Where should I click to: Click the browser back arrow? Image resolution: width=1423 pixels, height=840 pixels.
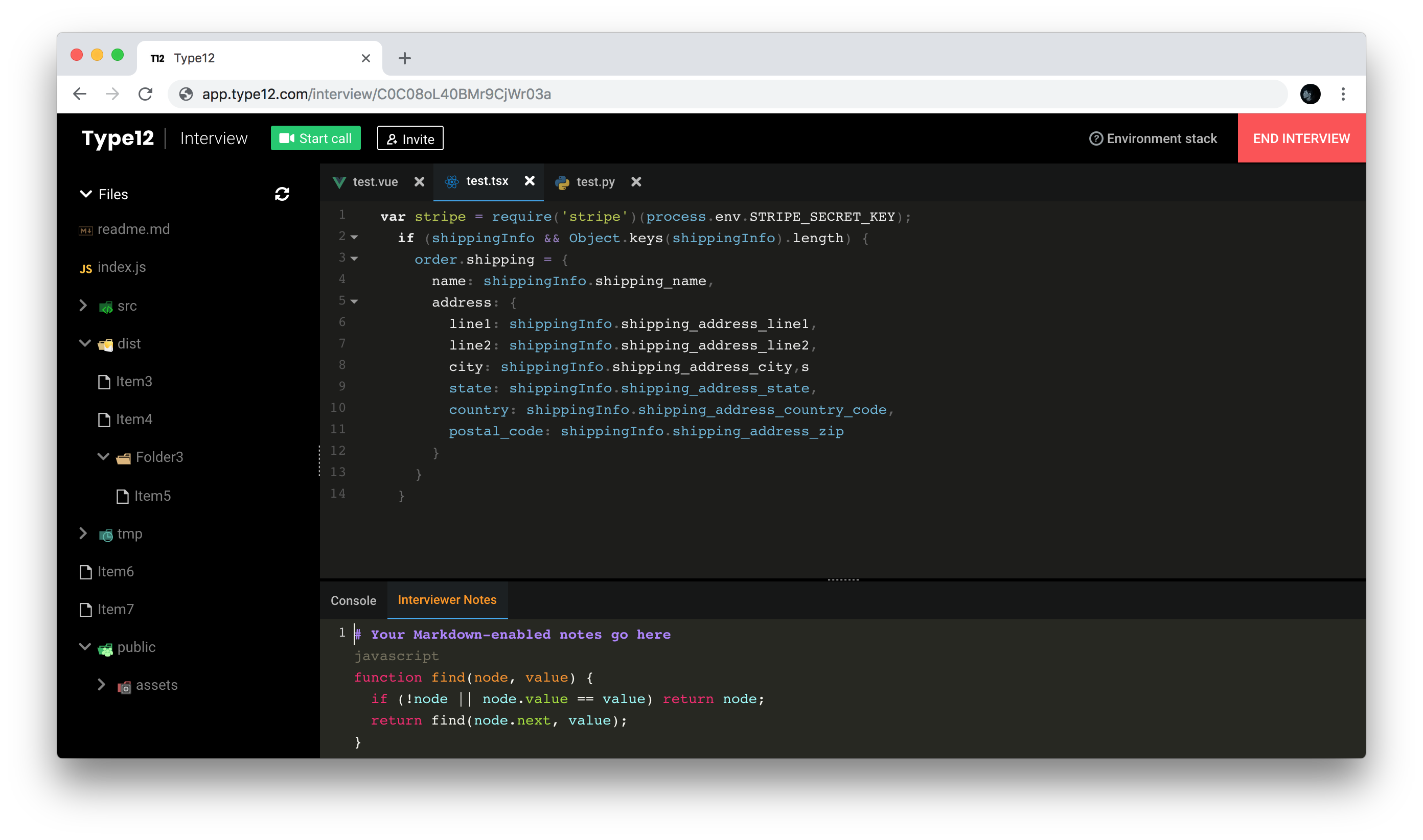point(80,94)
